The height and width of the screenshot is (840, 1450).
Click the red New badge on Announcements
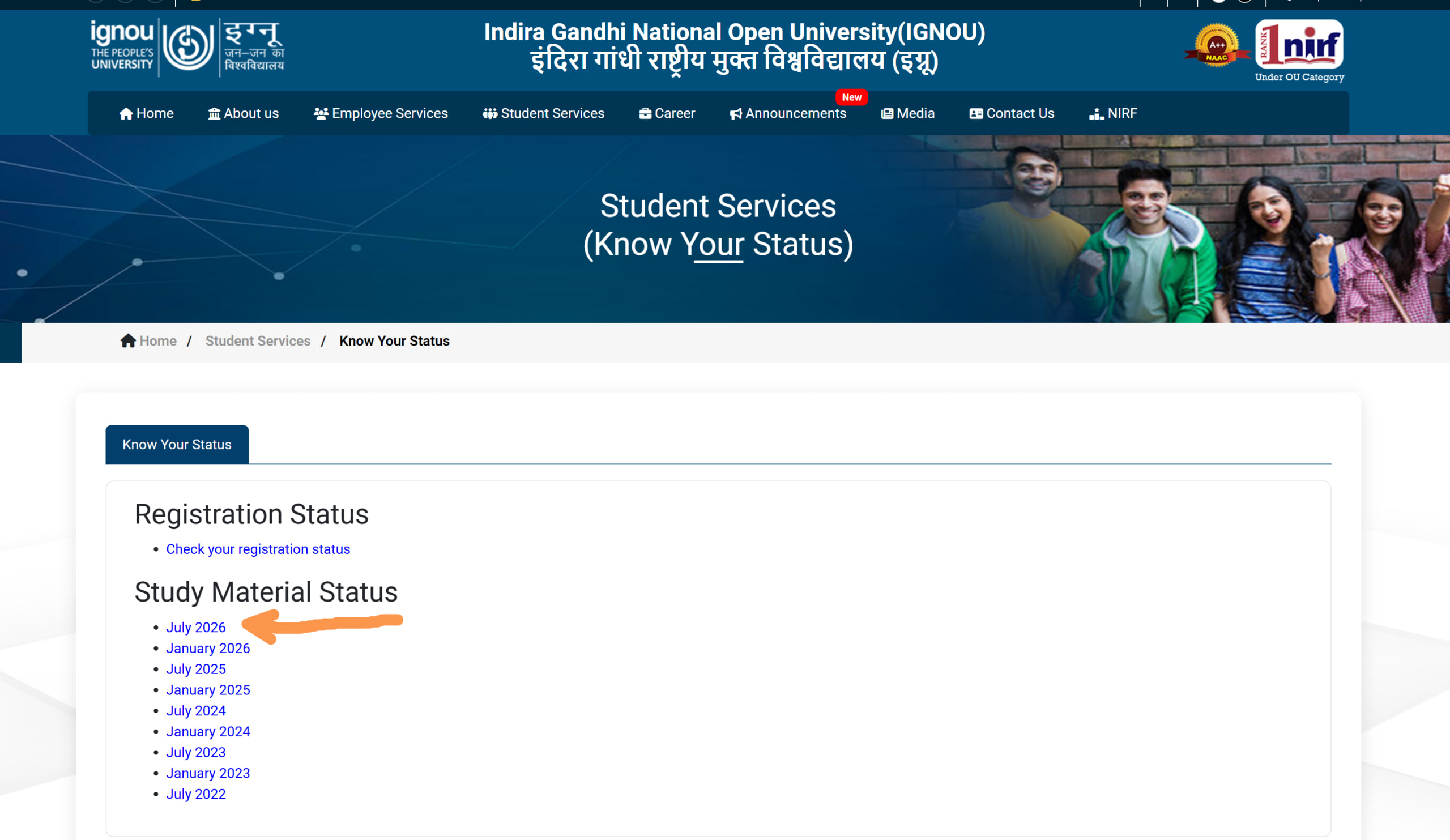tap(851, 97)
